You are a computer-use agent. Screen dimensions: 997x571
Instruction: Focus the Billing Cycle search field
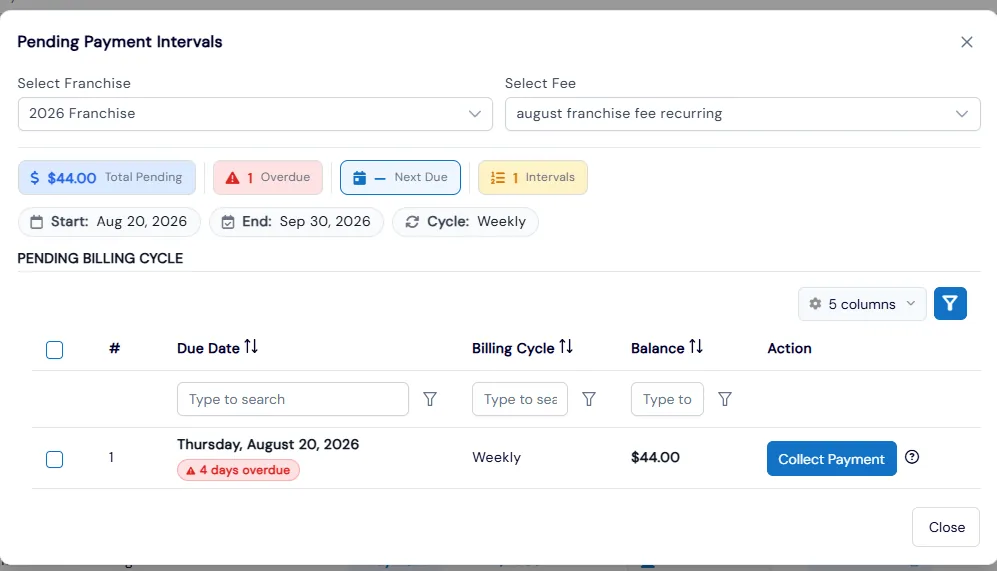519,399
